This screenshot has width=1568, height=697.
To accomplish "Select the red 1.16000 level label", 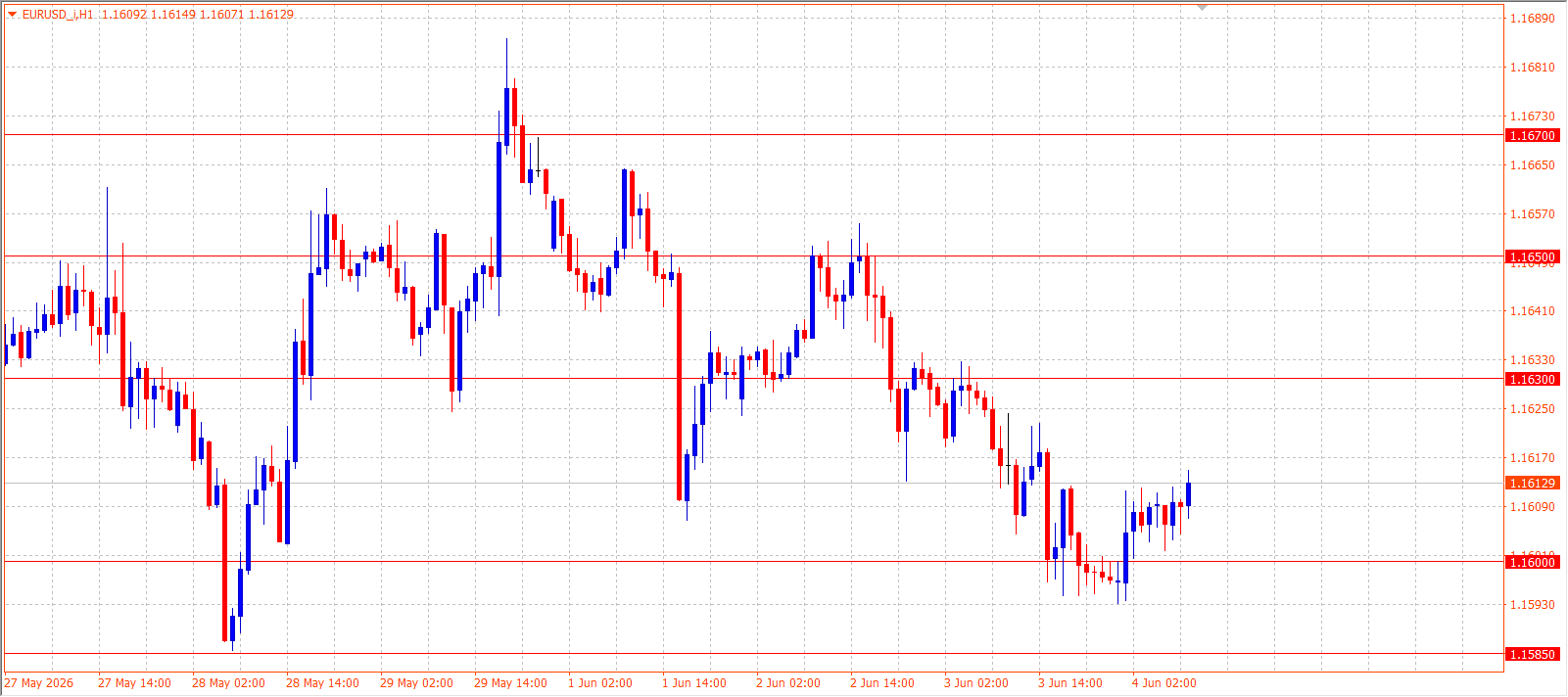I will point(1532,562).
